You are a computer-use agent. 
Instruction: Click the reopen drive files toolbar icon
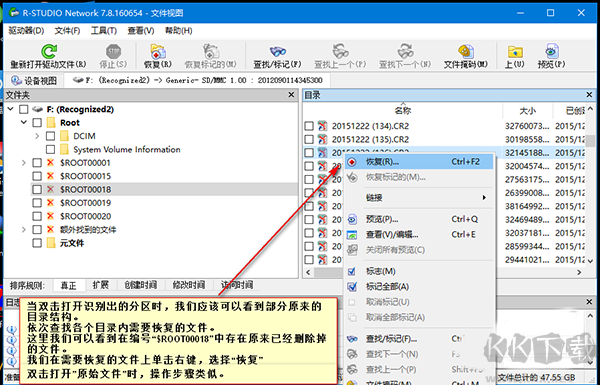tap(49, 51)
